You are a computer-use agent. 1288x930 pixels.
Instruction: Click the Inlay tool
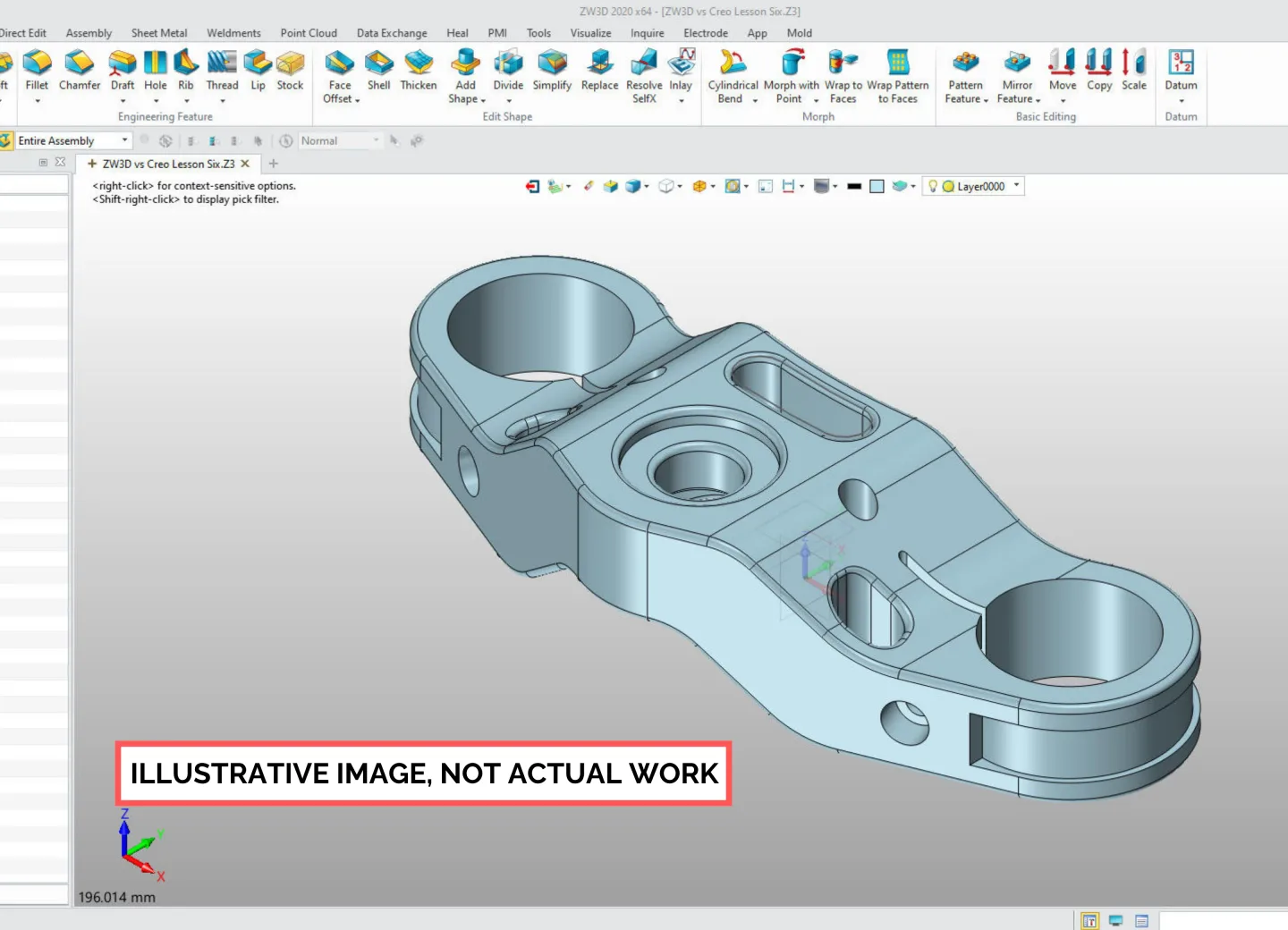[x=681, y=70]
